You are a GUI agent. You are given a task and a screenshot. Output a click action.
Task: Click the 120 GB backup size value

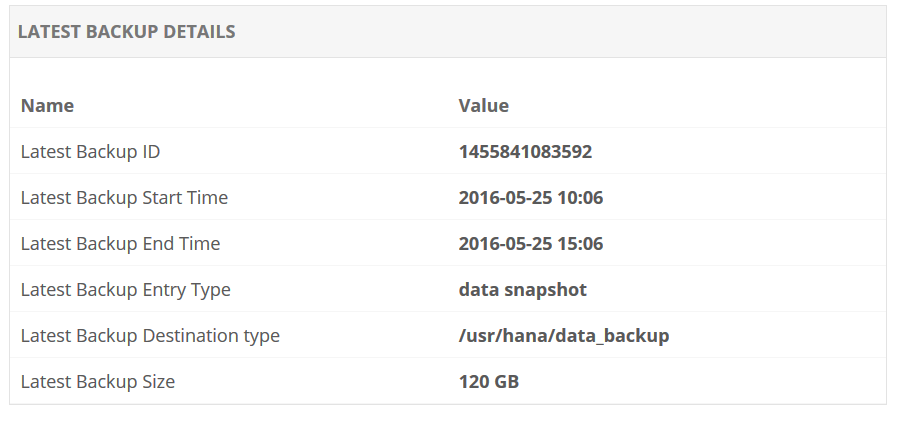click(489, 382)
